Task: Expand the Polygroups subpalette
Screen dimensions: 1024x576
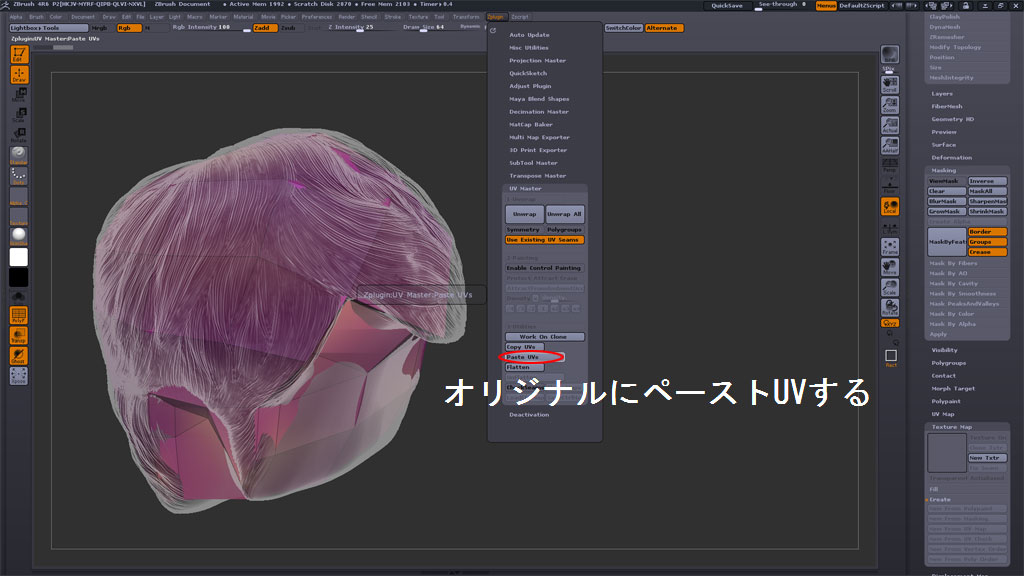Action: (x=948, y=363)
